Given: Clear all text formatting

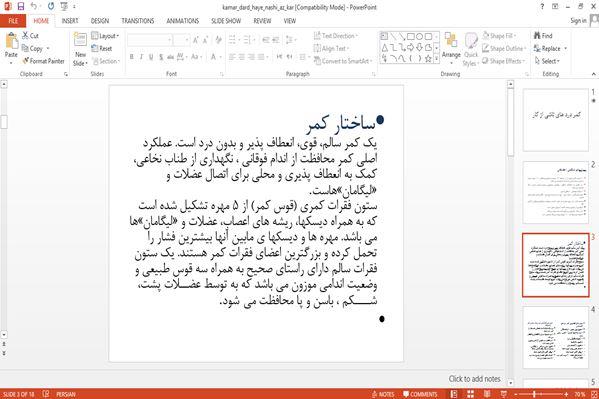Looking at the screenshot, I should click(219, 40).
